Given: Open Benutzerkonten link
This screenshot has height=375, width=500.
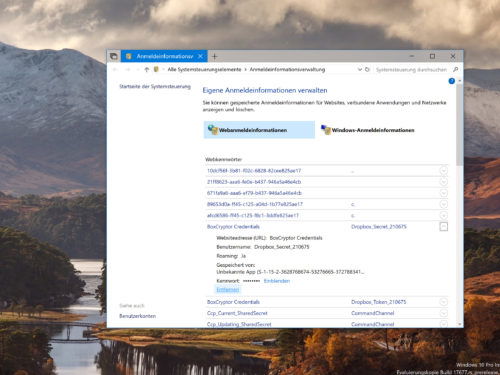Looking at the screenshot, I should [137, 316].
